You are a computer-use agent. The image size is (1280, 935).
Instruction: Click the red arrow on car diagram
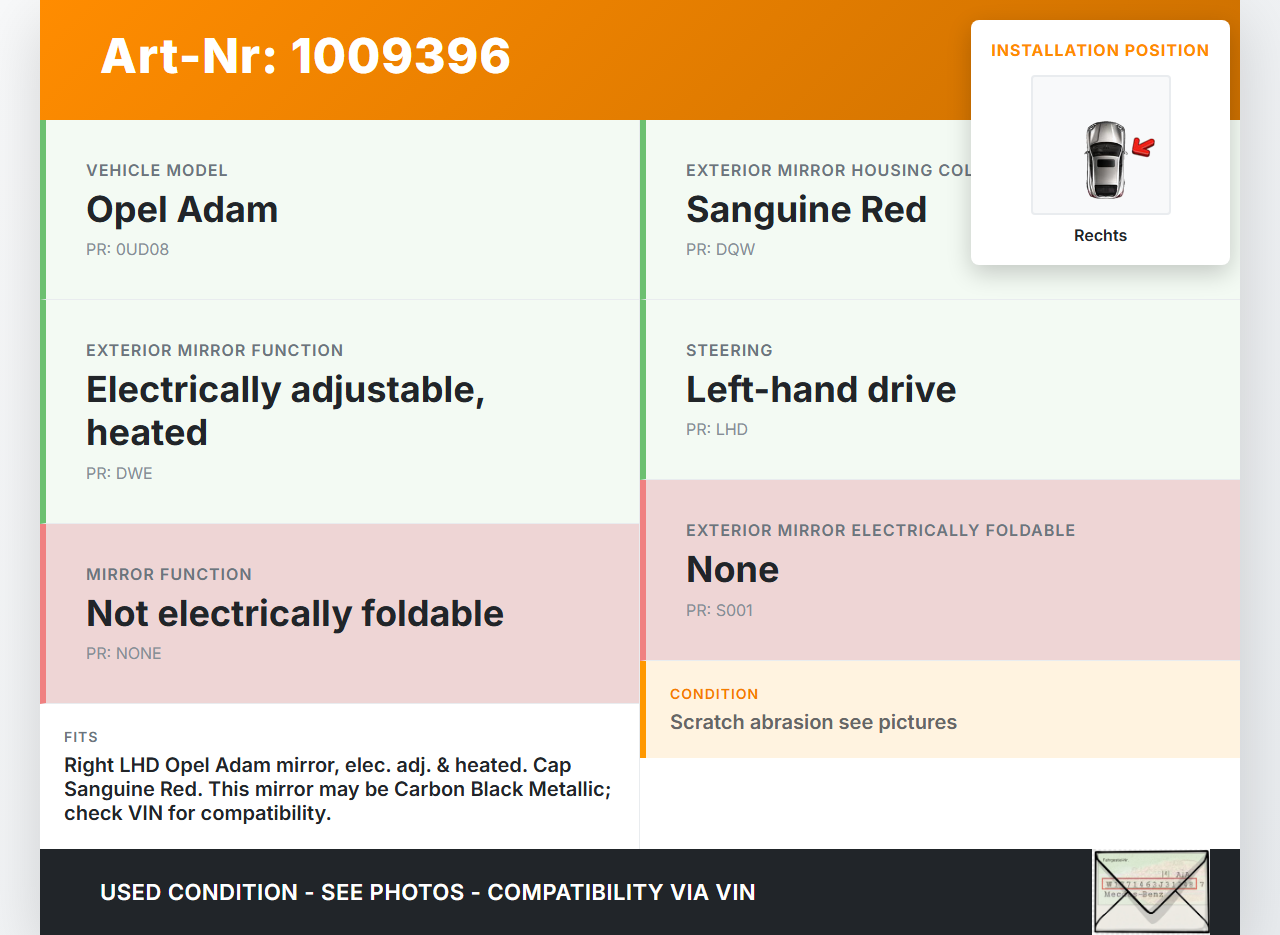1143,148
